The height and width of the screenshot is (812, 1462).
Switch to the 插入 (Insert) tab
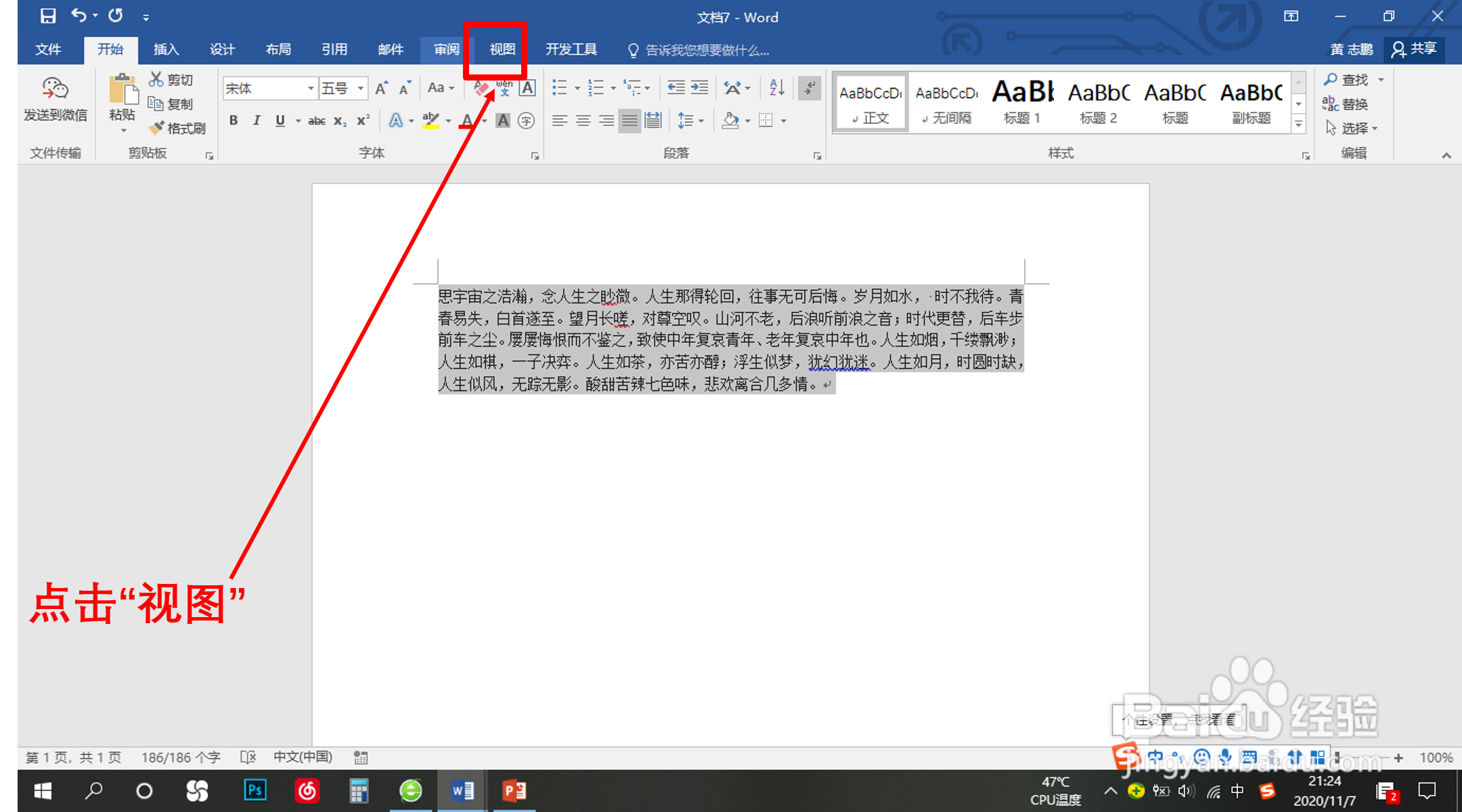[x=166, y=49]
